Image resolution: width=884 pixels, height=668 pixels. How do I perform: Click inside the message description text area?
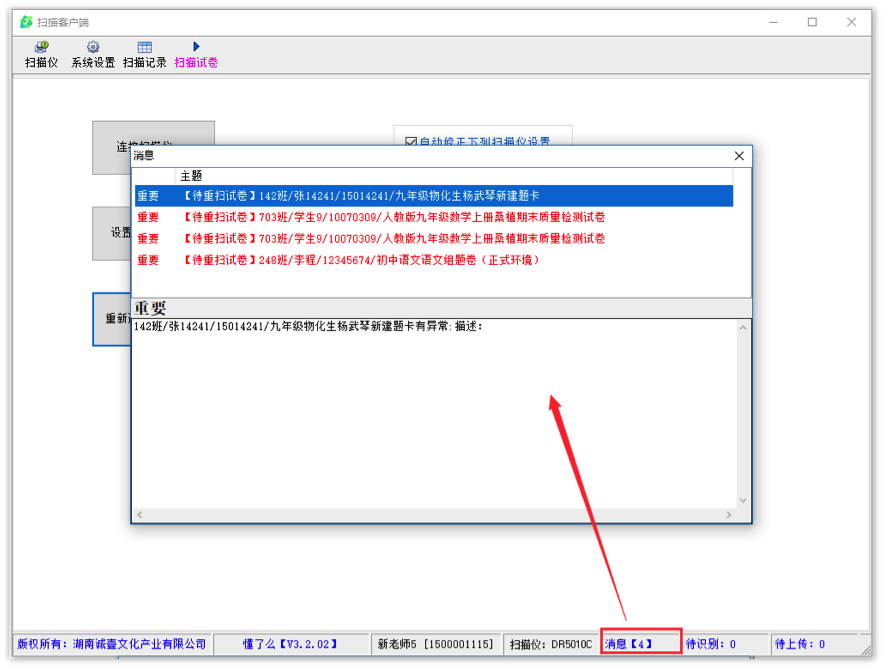[440, 420]
